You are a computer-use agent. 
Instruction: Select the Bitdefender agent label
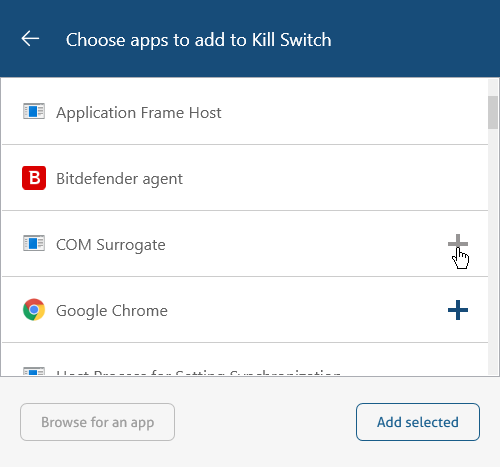coord(119,179)
